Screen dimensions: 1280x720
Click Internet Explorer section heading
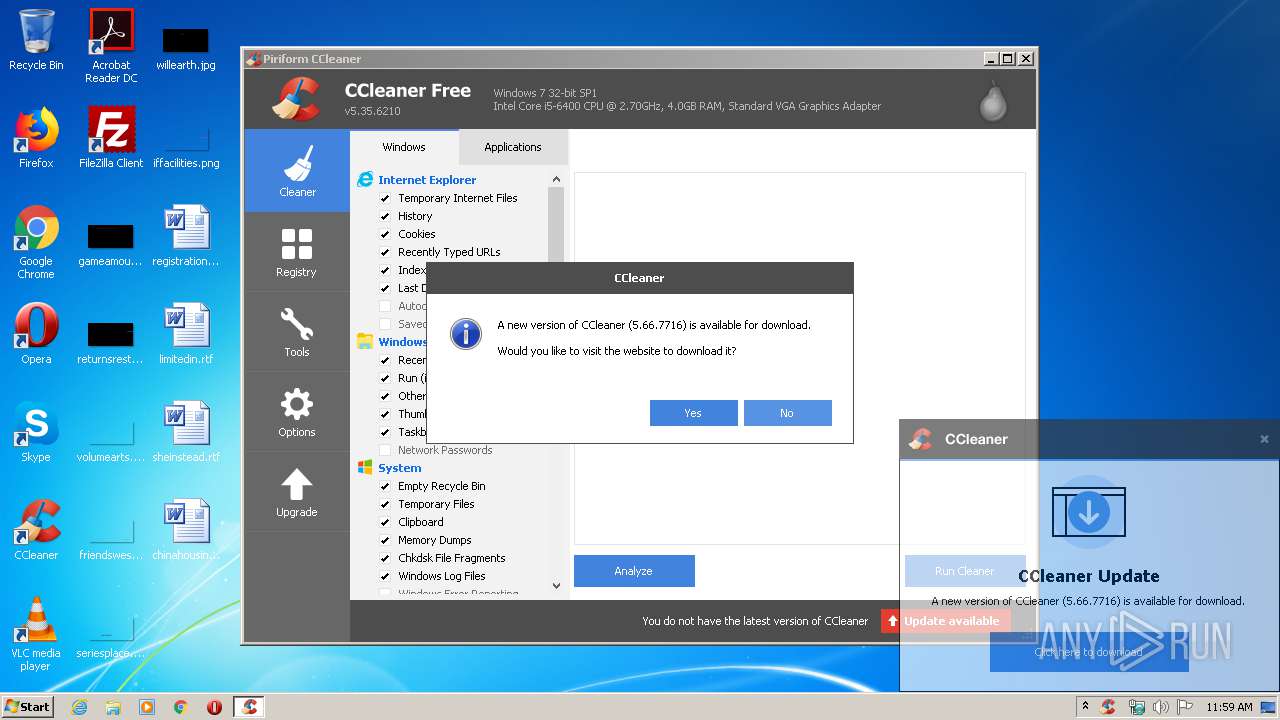427,180
